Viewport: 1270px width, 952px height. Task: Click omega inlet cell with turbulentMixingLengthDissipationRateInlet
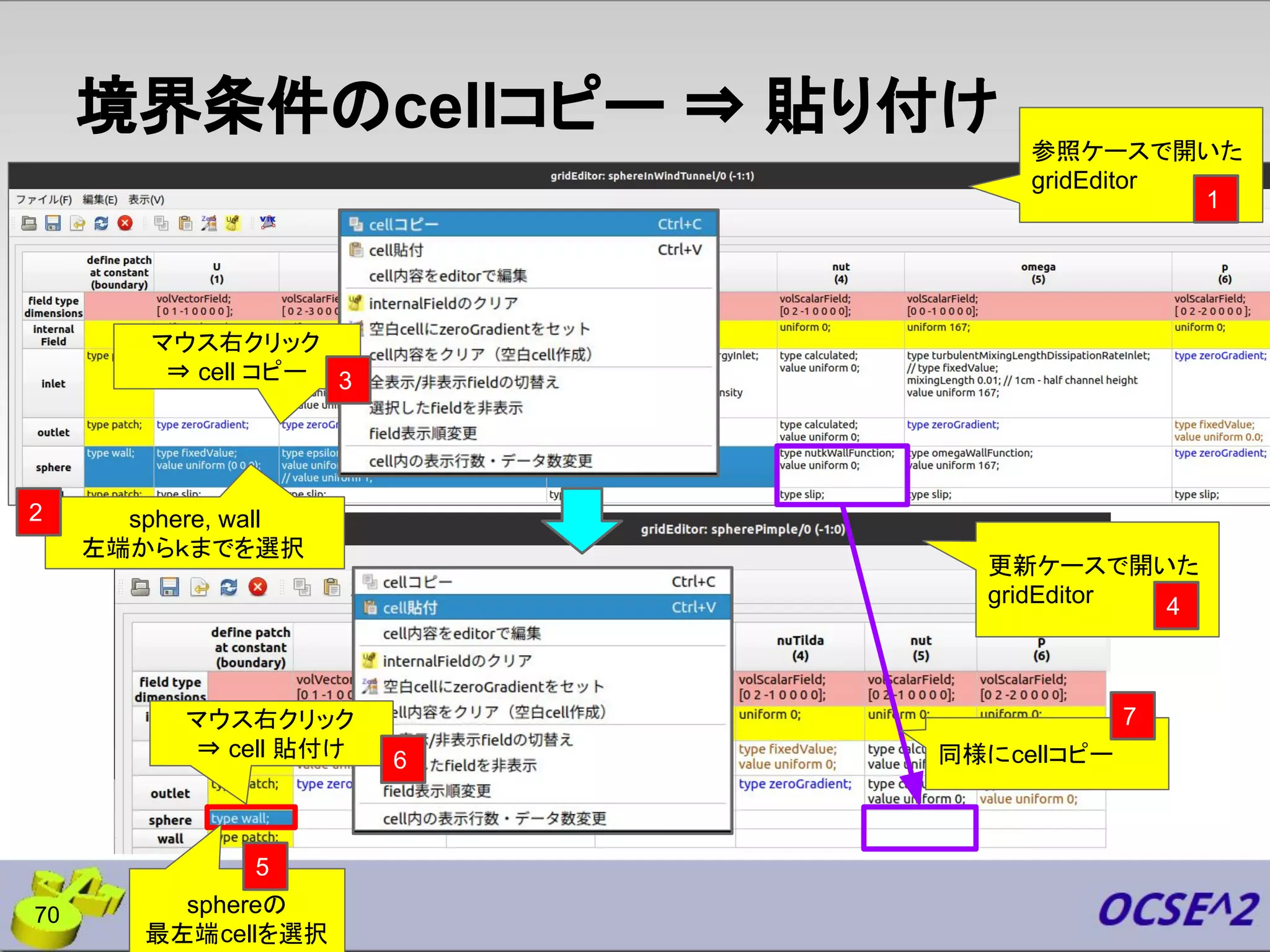coord(1038,383)
